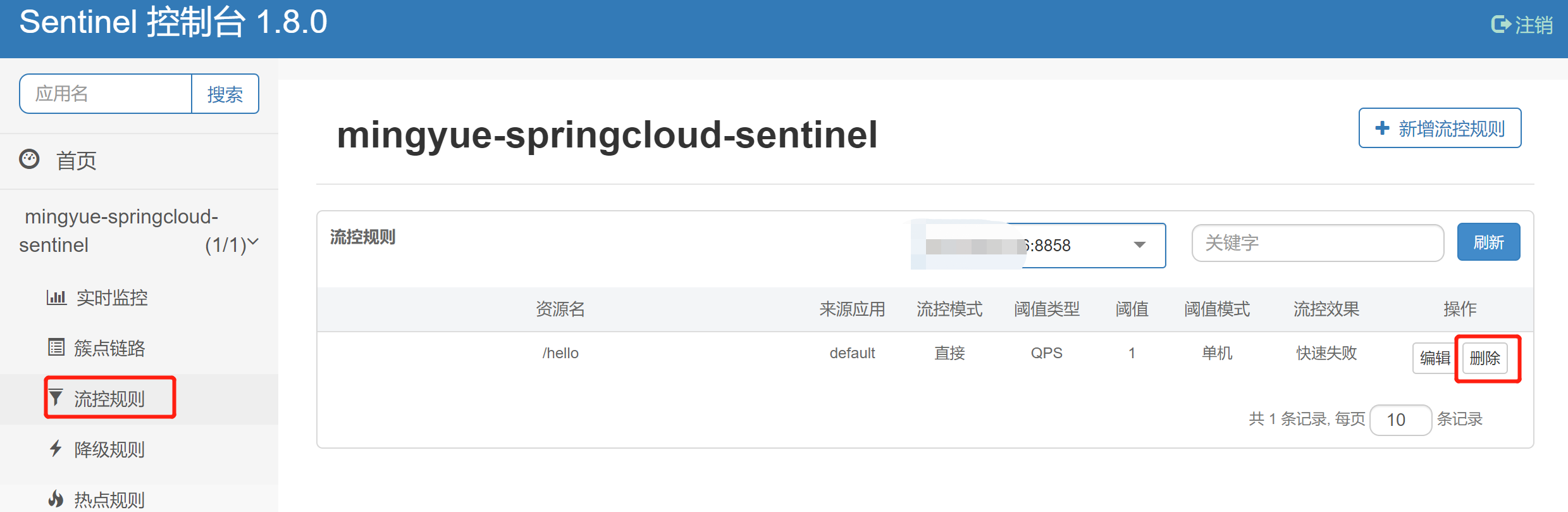Click the plus icon on 新增流控规则
Viewport: 1568px width, 512px height.
(1383, 128)
